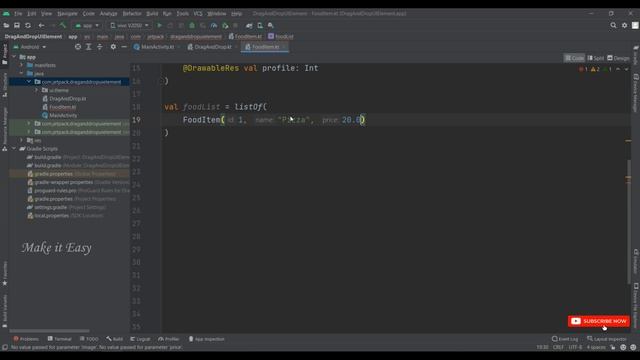Open IDE settings gear icon
This screenshot has width=640, height=360.
click(624, 25)
